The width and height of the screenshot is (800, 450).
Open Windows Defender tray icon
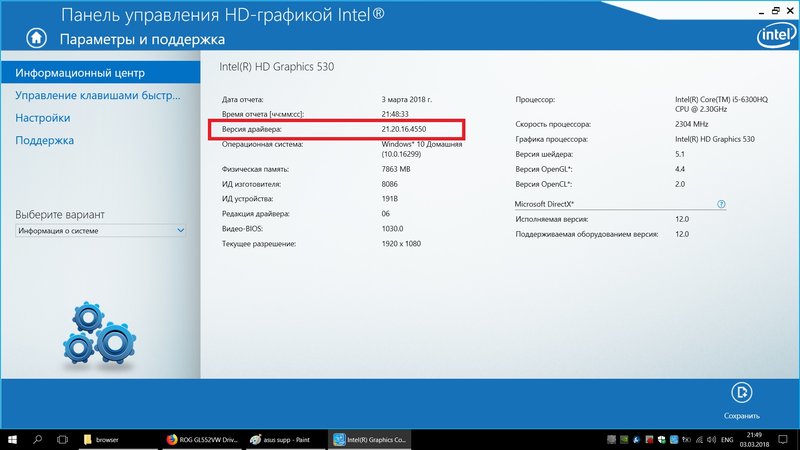point(662,440)
